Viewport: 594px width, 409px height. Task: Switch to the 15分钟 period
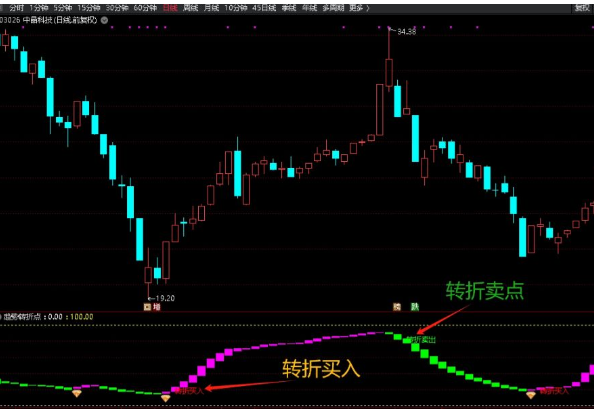click(89, 8)
